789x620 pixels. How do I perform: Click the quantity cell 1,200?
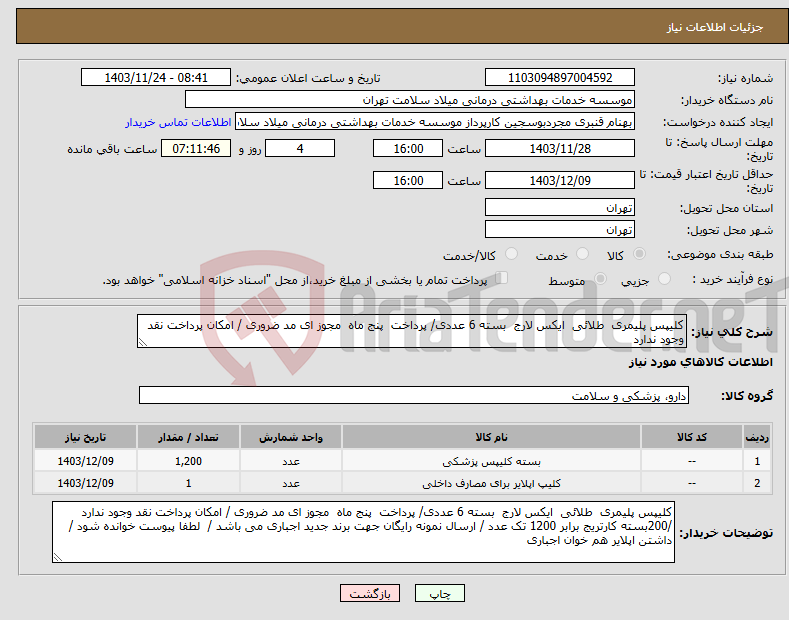tap(188, 461)
